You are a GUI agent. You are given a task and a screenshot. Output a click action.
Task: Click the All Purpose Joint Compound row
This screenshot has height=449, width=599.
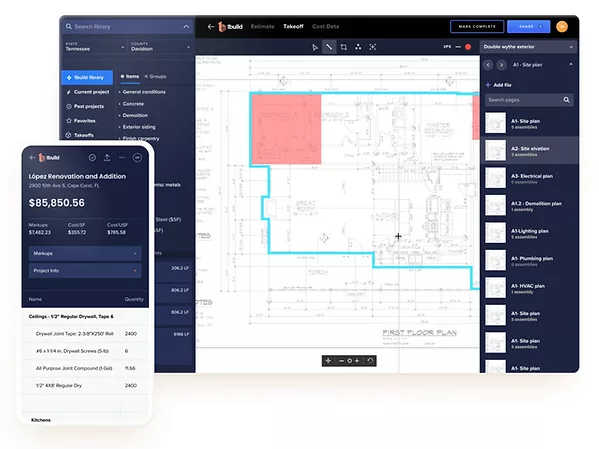tap(85, 368)
